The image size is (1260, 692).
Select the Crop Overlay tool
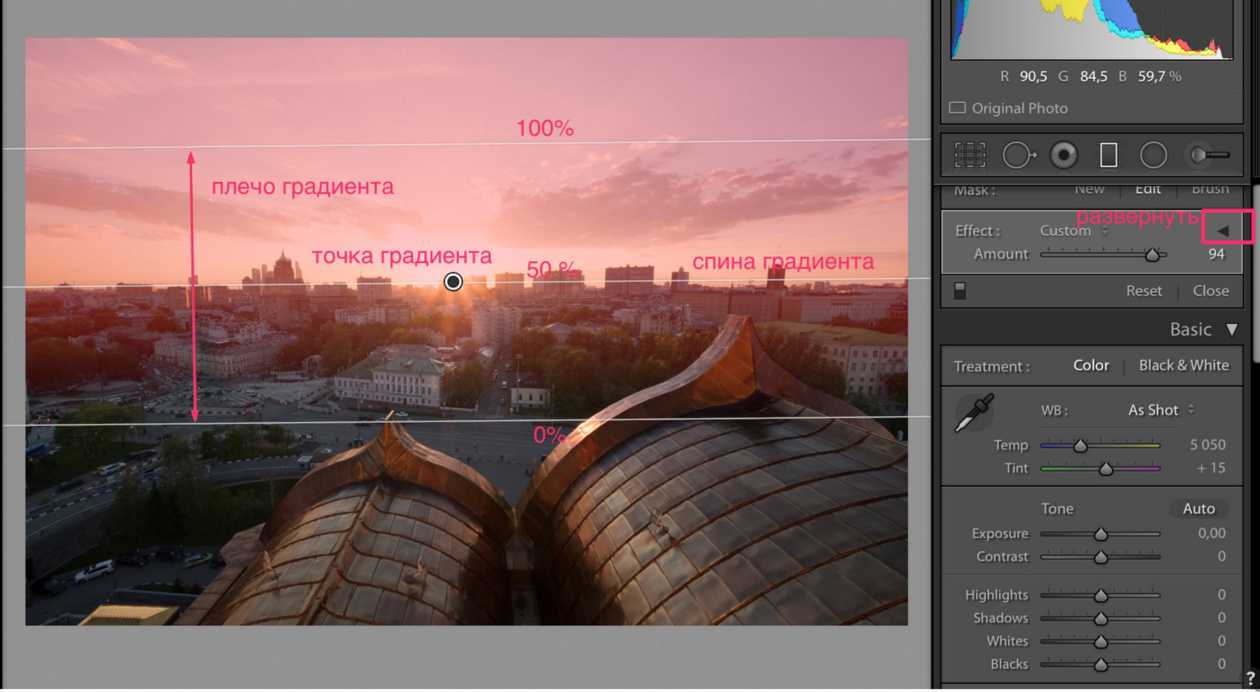pos(969,155)
